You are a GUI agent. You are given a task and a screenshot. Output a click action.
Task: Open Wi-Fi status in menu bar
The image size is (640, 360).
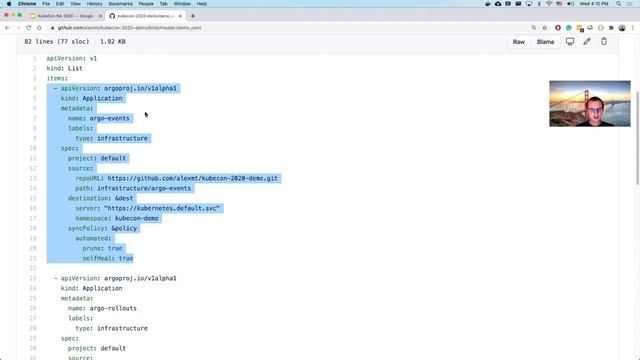tap(549, 4)
